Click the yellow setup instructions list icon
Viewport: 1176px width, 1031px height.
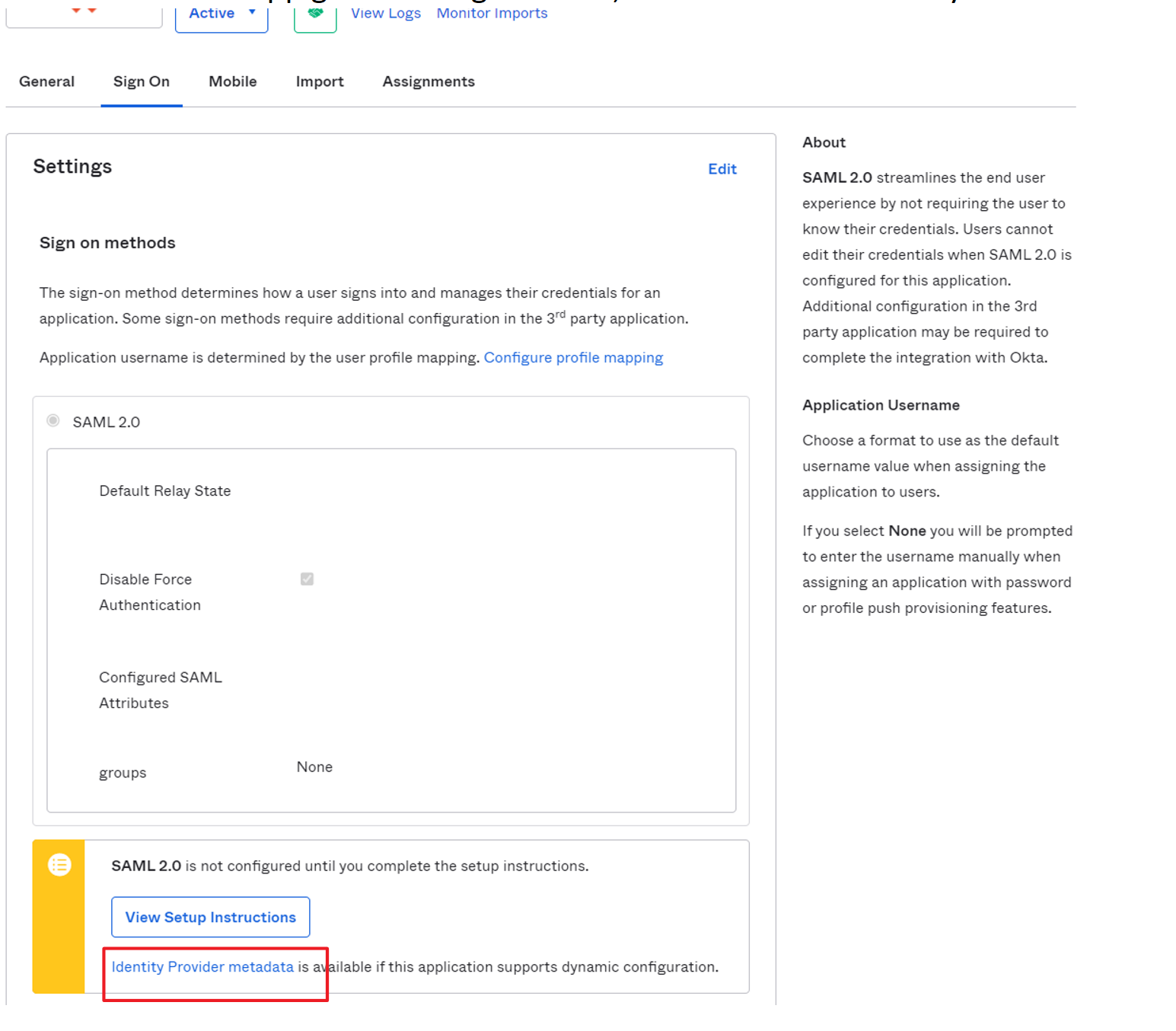pyautogui.click(x=59, y=865)
